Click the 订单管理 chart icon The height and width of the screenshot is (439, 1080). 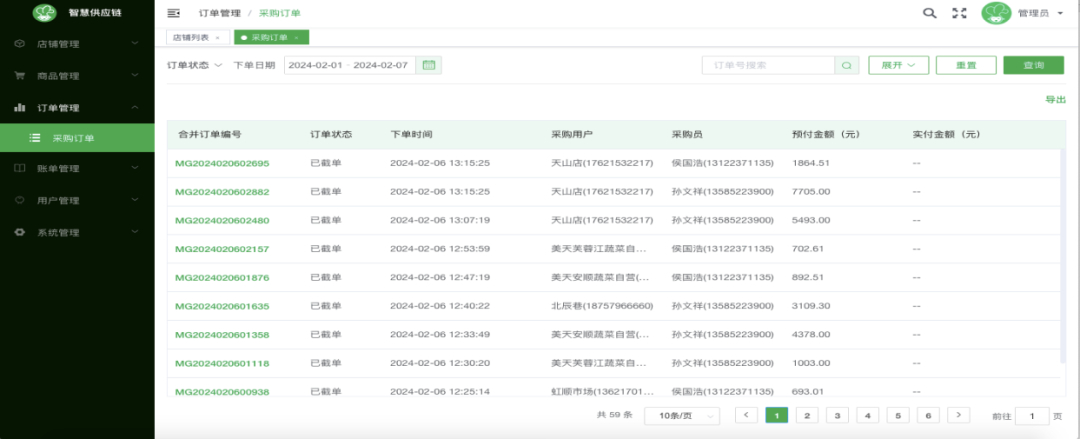click(20, 108)
